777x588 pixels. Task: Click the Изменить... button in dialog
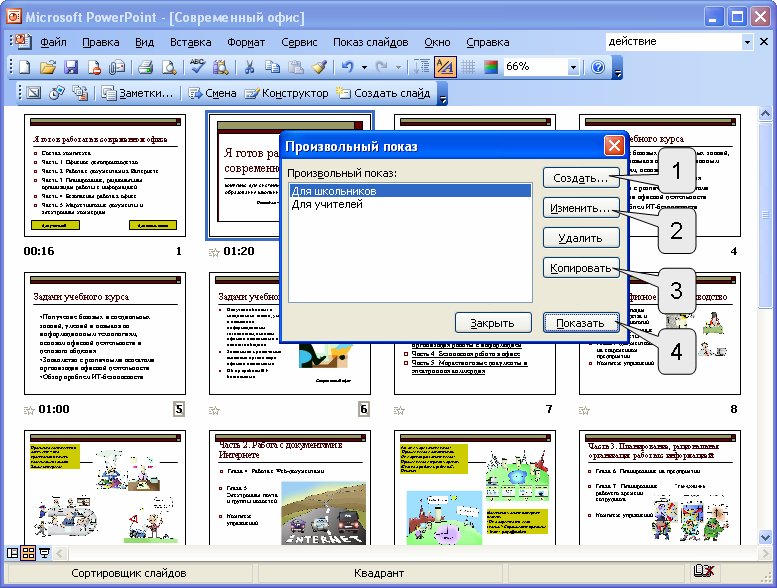(x=581, y=208)
